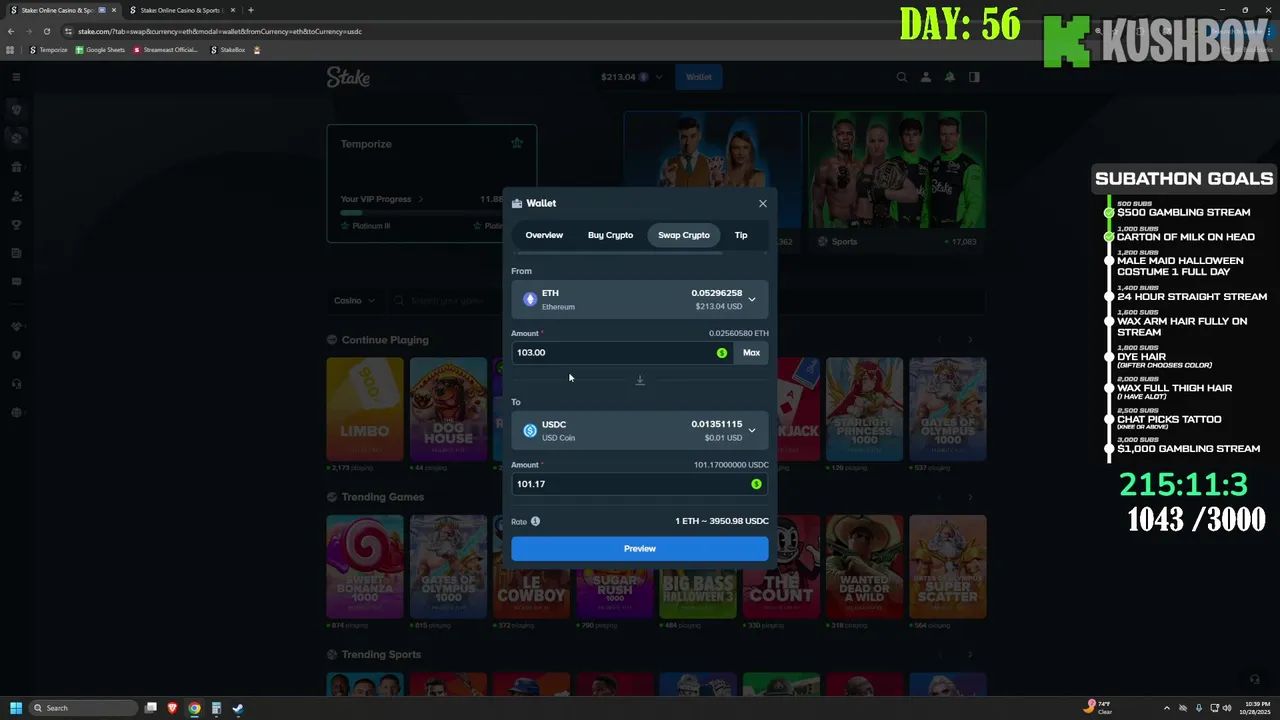Open a new browser tab
This screenshot has height=720, width=1280.
point(251,10)
